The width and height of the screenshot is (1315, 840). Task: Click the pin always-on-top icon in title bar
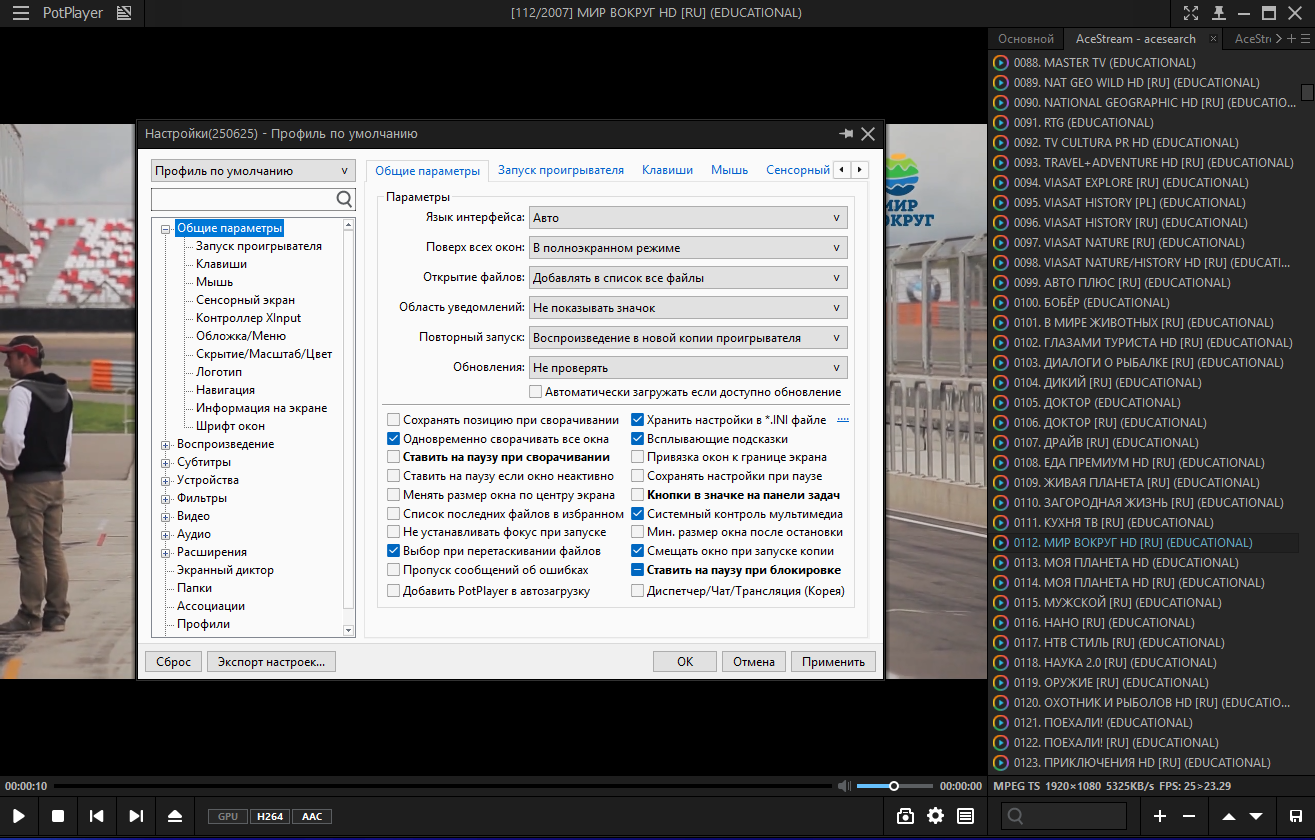1218,13
